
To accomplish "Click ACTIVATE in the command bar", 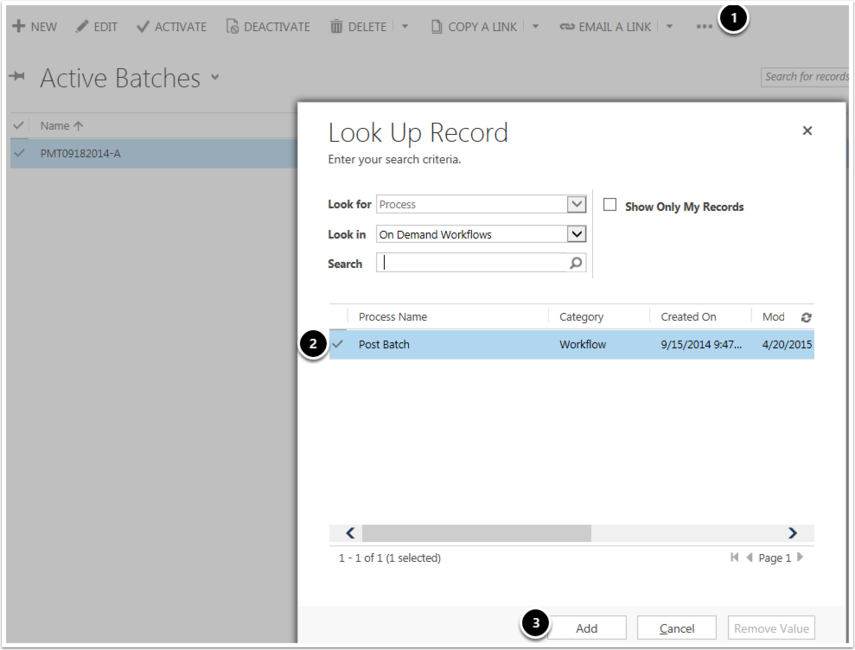I will (171, 27).
